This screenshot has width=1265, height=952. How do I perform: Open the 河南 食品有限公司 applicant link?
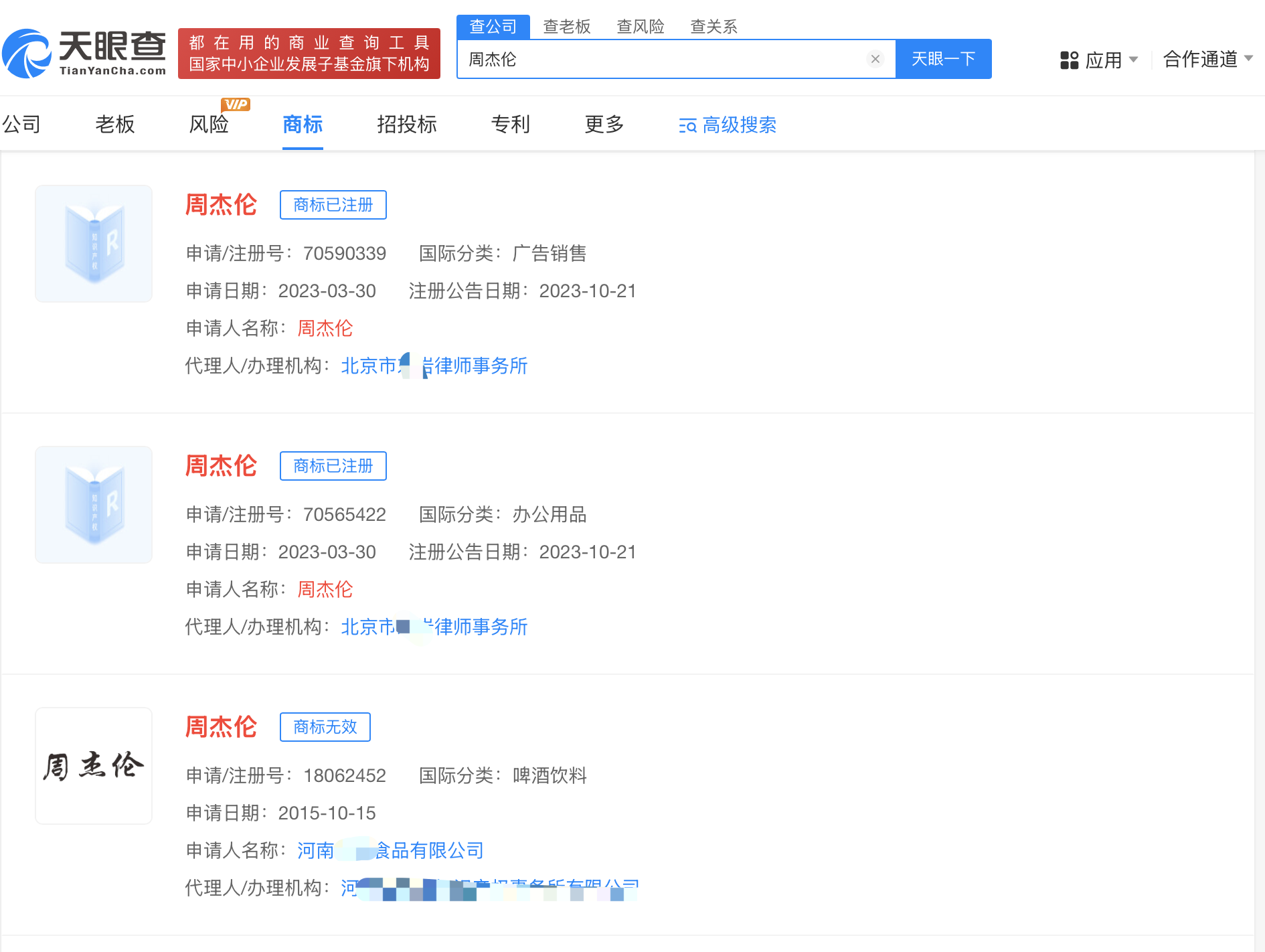click(x=390, y=850)
